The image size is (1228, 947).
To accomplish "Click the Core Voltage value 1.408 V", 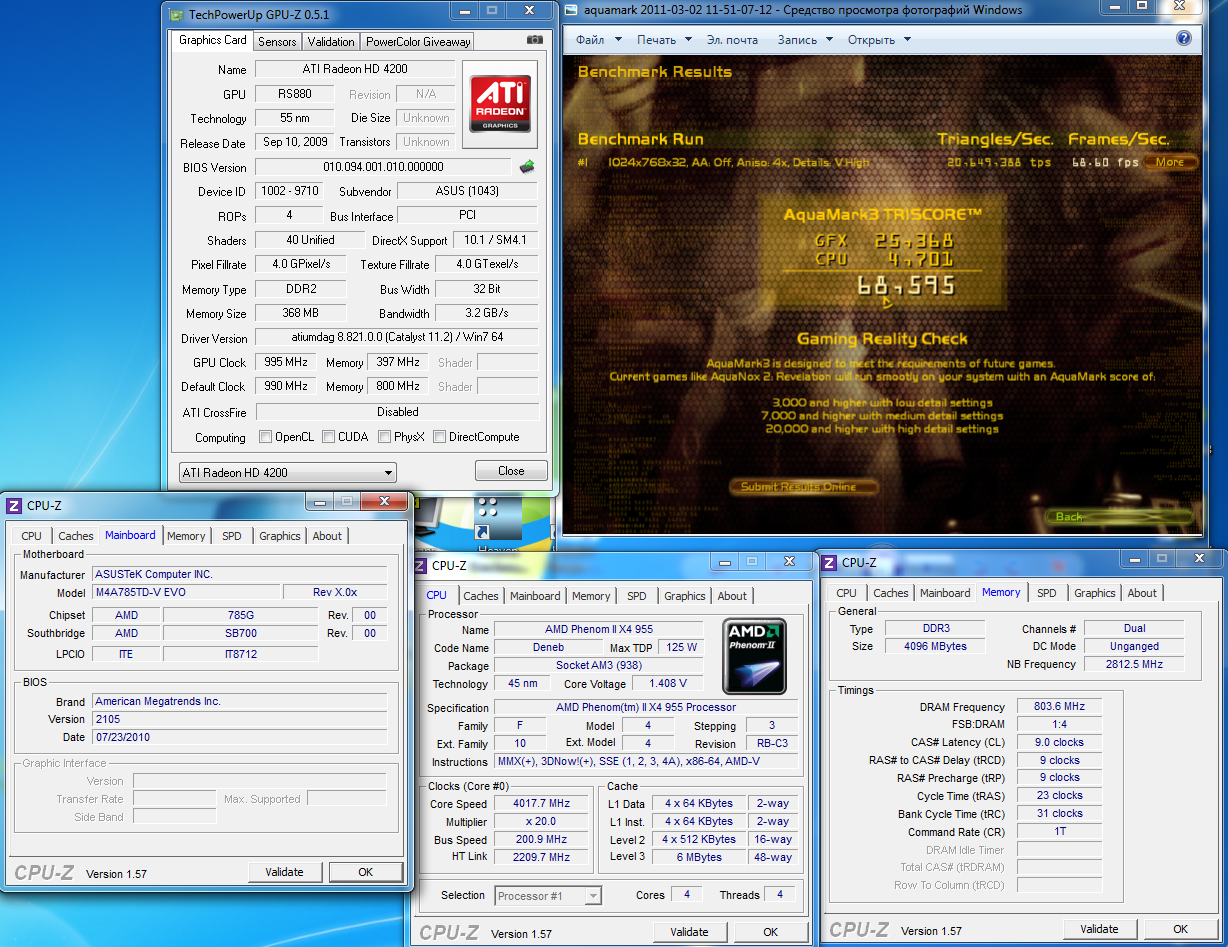I will pos(668,684).
